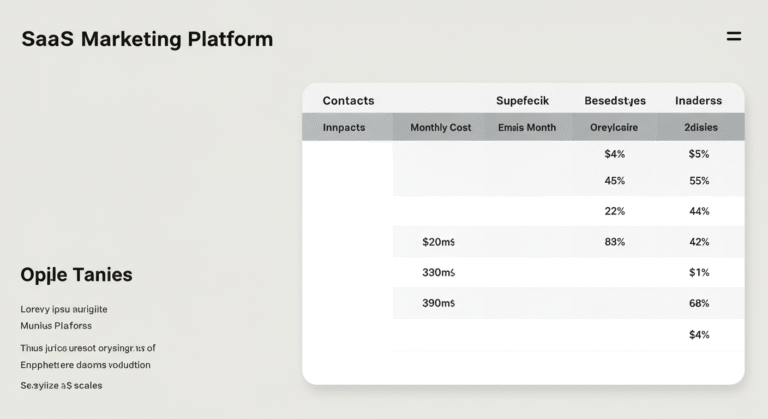Click the Emais Month subheader
This screenshot has height=419, width=768.
(x=526, y=128)
